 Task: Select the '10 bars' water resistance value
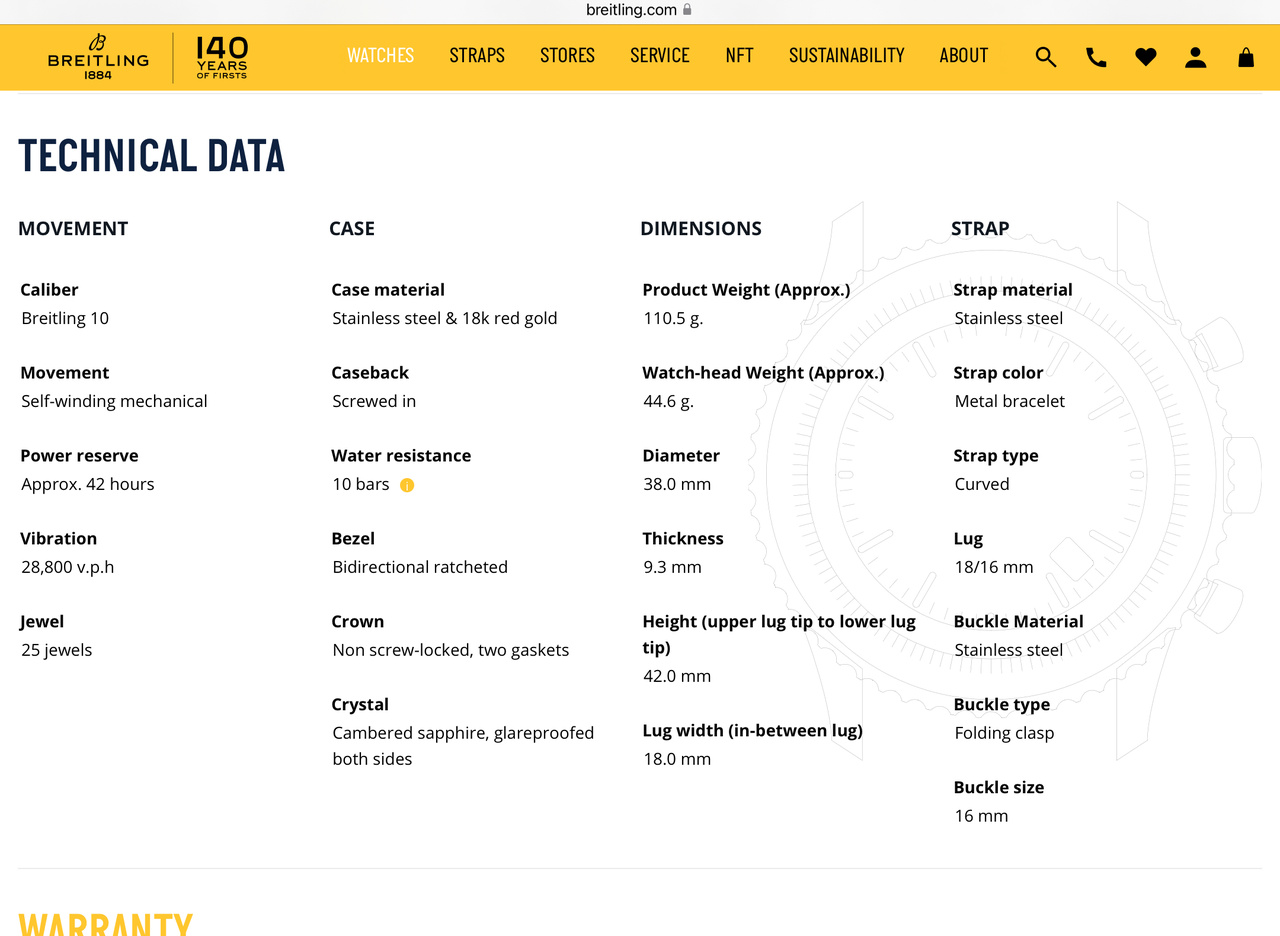pos(361,484)
